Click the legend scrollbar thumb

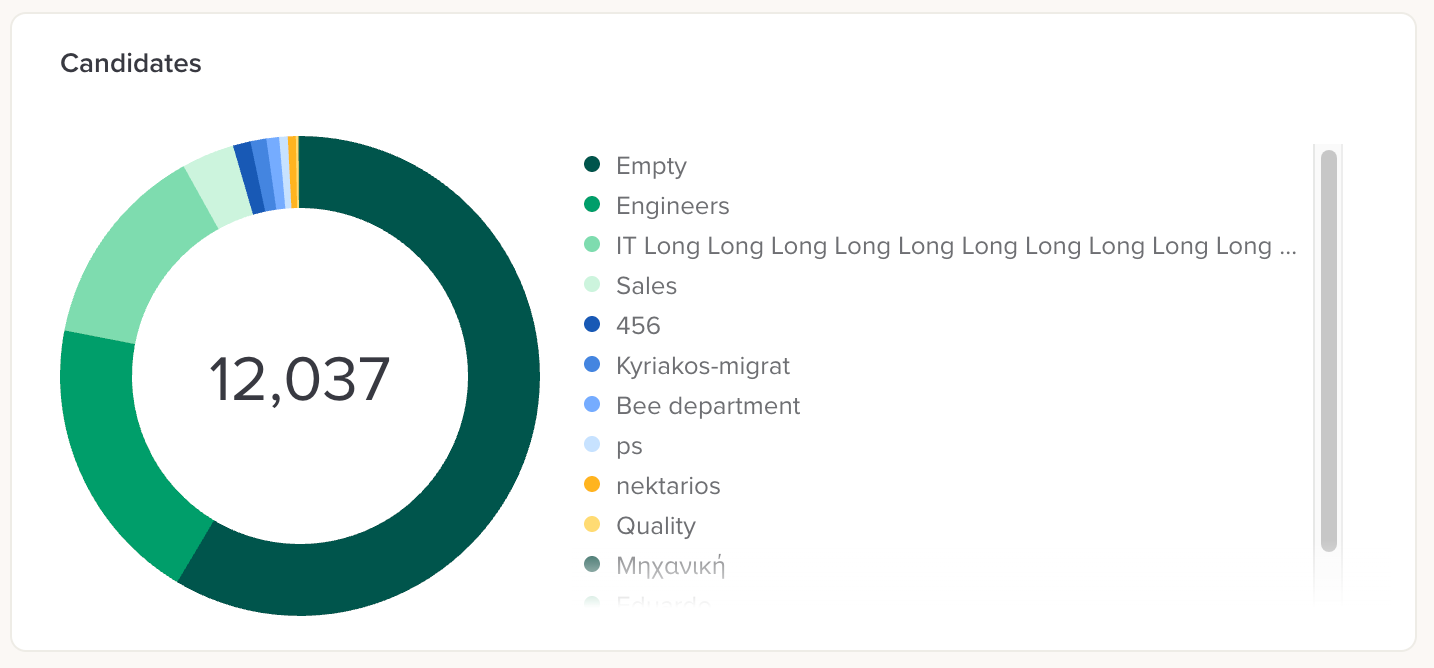1328,350
